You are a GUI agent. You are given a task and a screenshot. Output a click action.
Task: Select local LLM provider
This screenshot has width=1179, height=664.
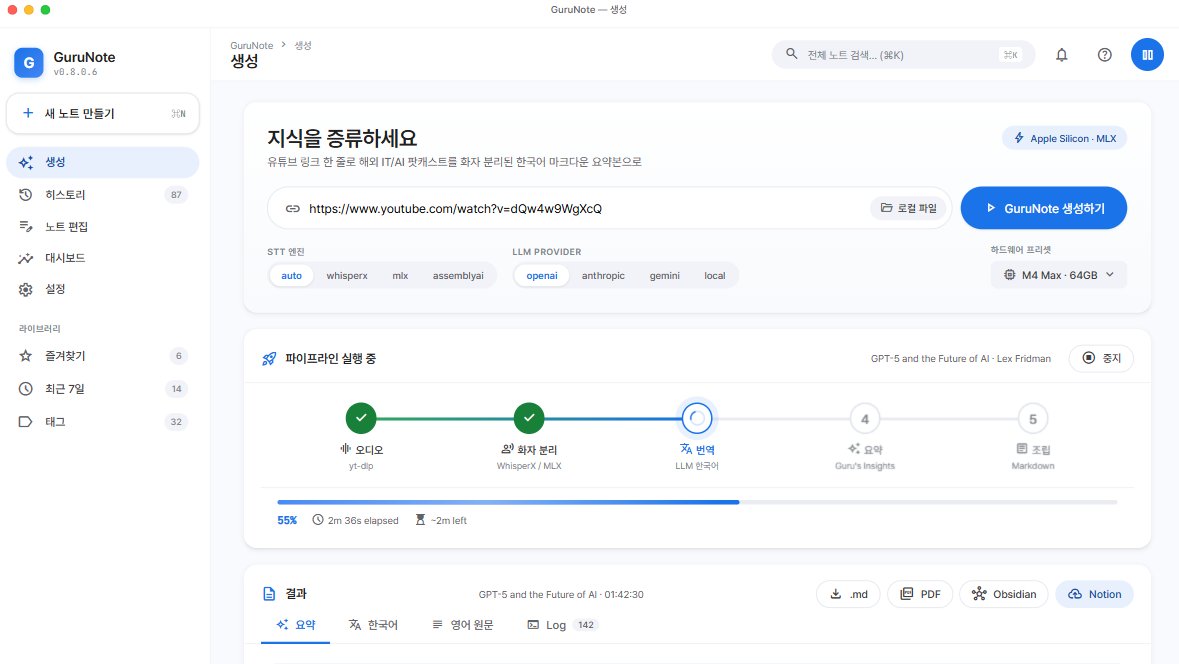[x=714, y=276]
